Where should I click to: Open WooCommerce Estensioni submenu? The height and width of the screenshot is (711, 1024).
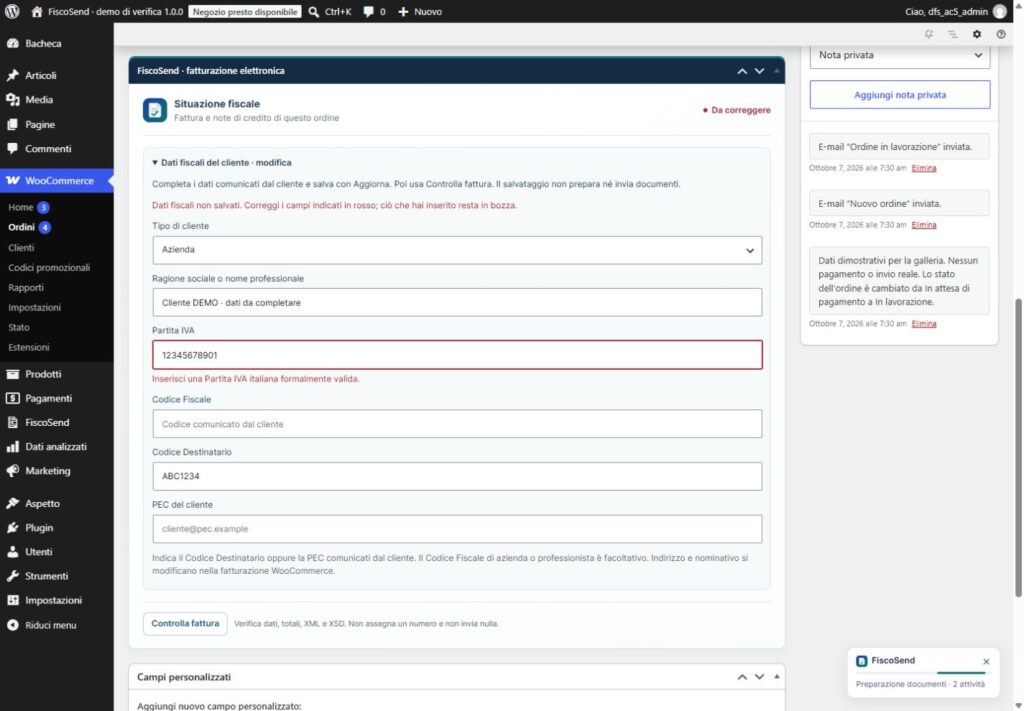(x=28, y=347)
